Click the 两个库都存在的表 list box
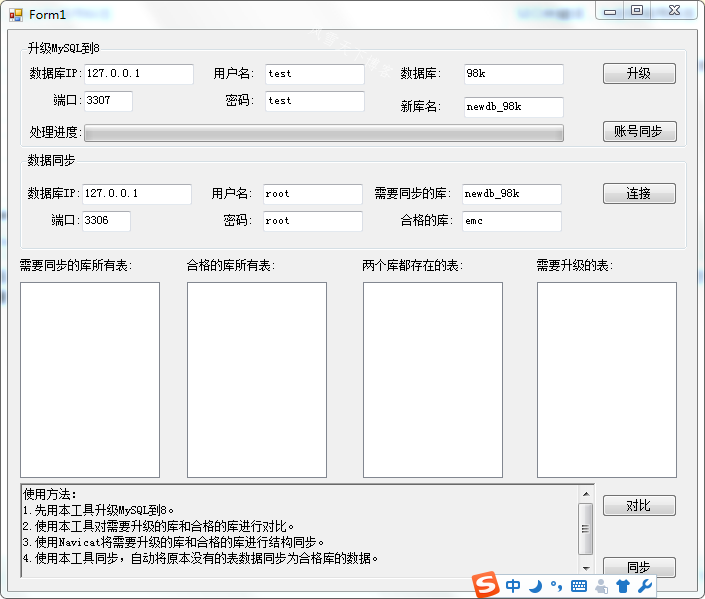Screen dimensions: 705x599 [x=433, y=380]
